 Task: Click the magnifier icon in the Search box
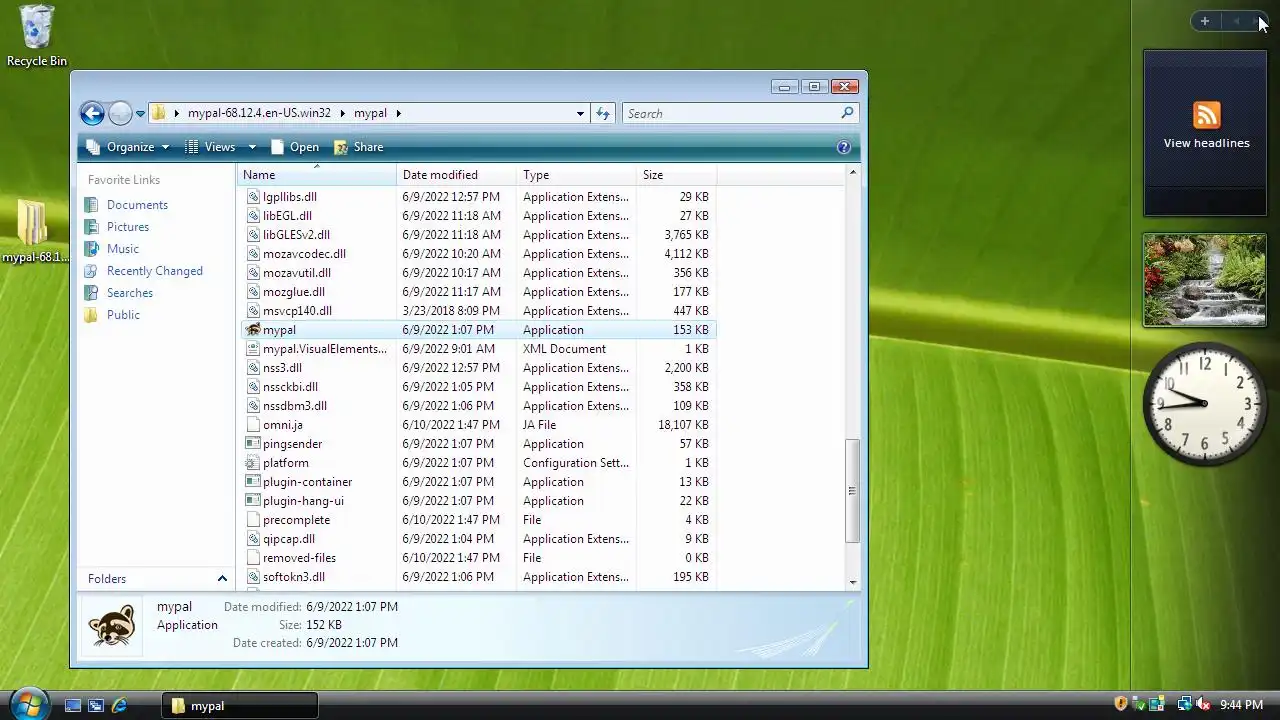(x=847, y=113)
